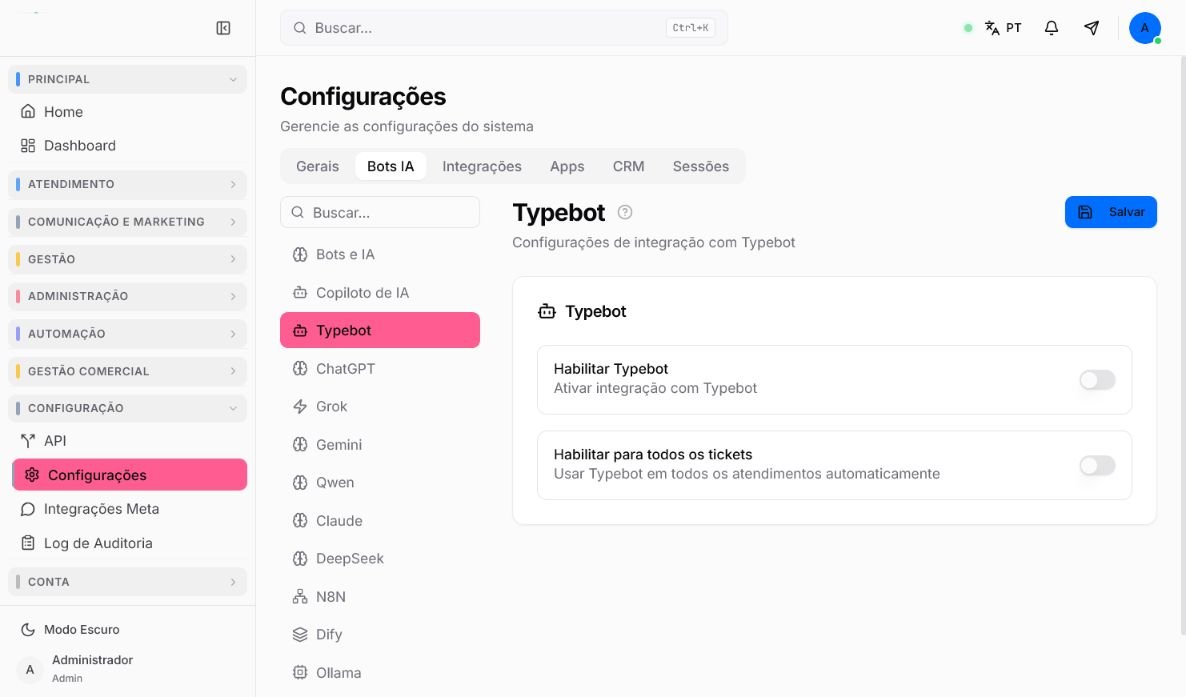Click the Home house icon

(x=28, y=111)
